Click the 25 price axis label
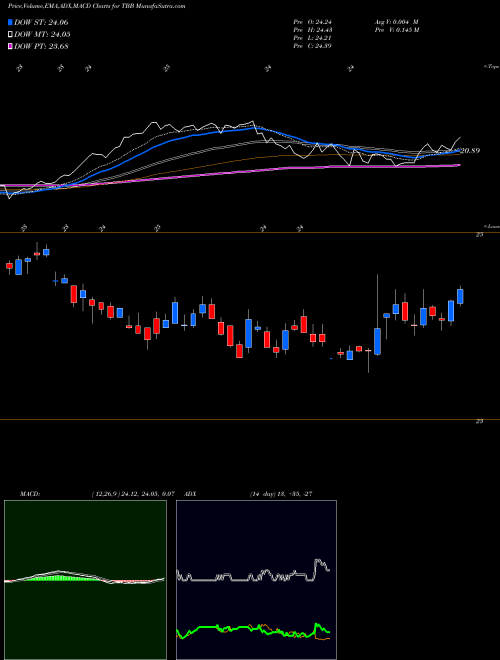 coord(479,235)
